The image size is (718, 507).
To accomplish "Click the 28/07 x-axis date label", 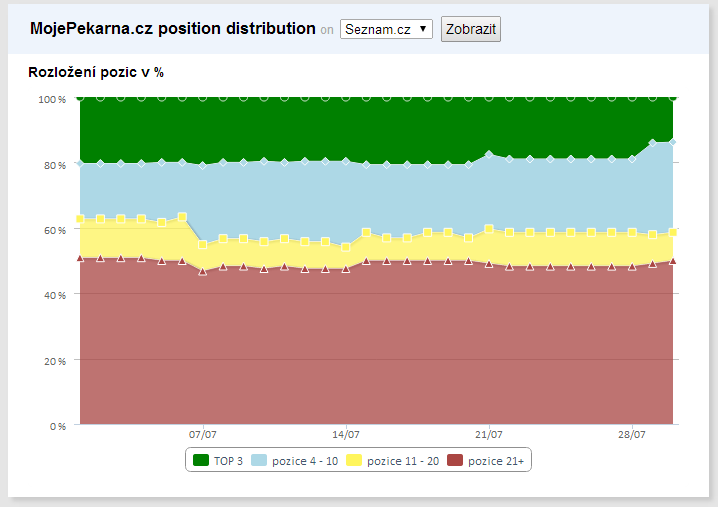I will [631, 434].
